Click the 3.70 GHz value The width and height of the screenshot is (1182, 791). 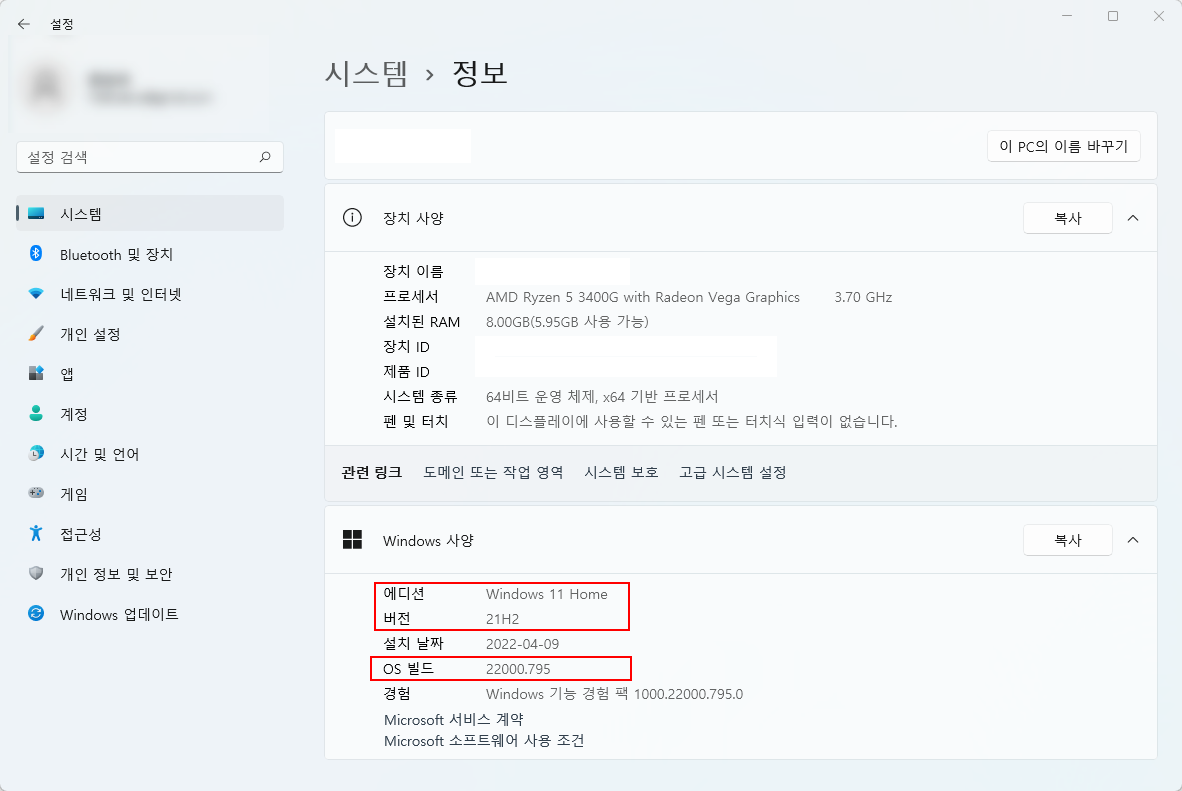pyautogui.click(x=863, y=297)
